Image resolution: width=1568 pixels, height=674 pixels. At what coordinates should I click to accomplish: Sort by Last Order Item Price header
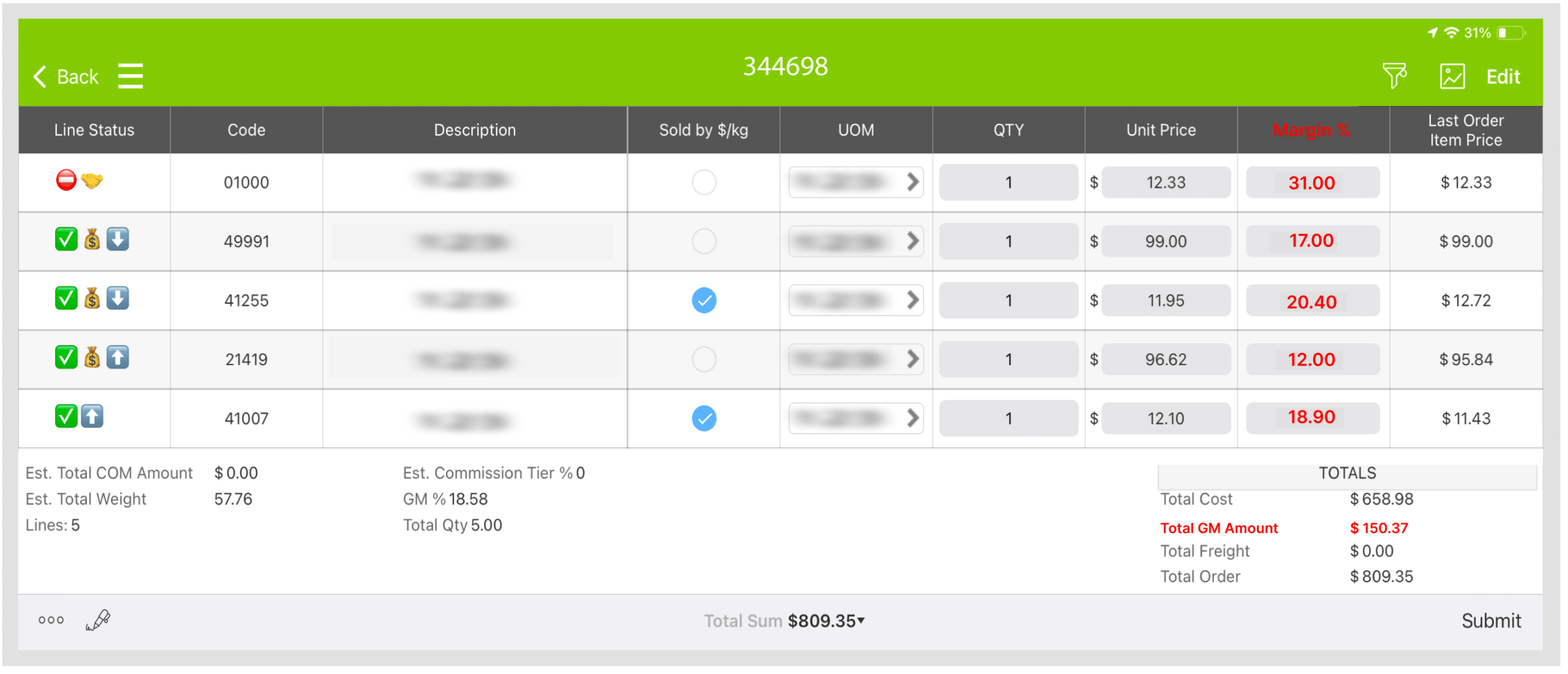pos(1466,130)
